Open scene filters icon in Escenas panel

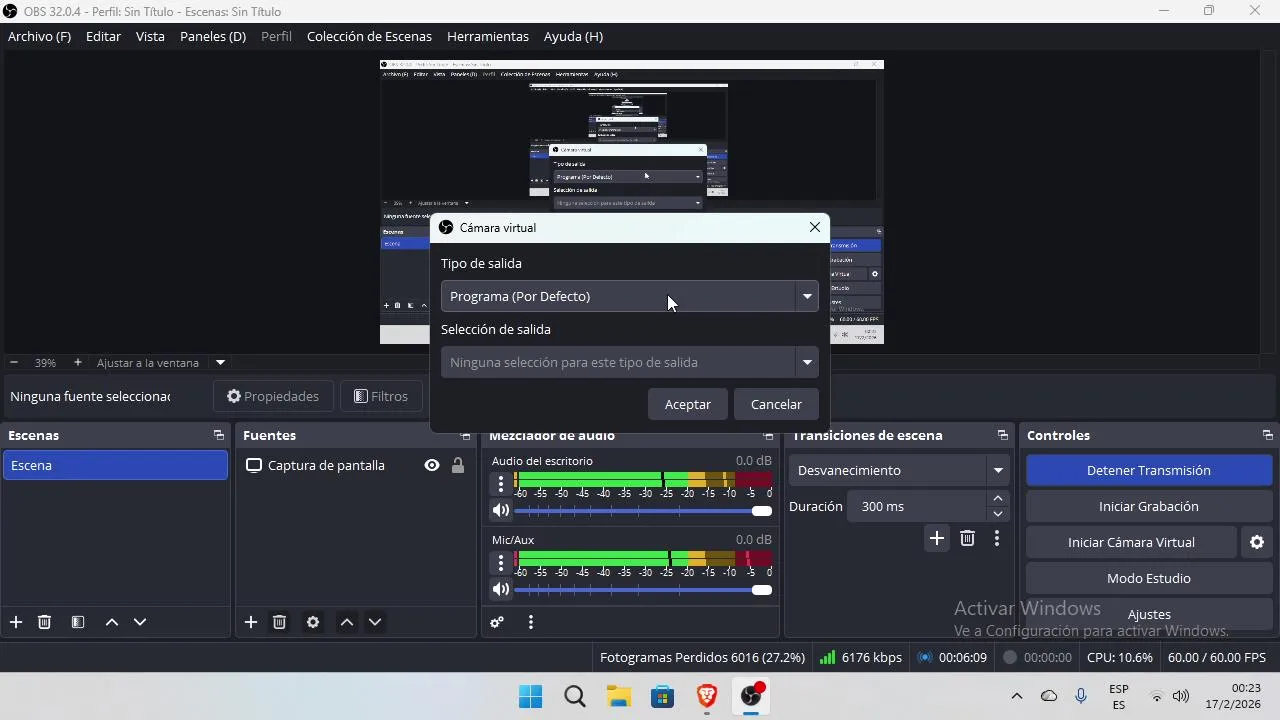click(78, 622)
